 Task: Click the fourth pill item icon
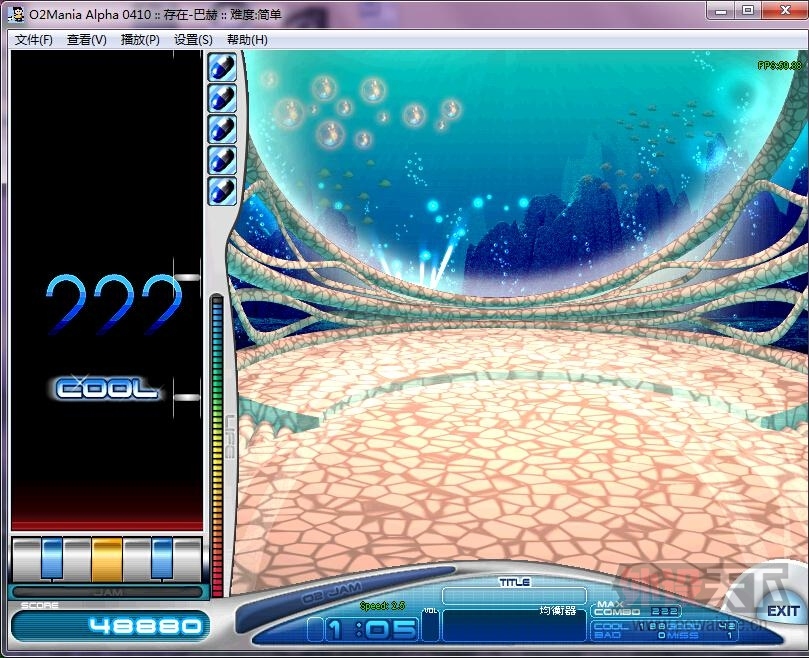[222, 160]
